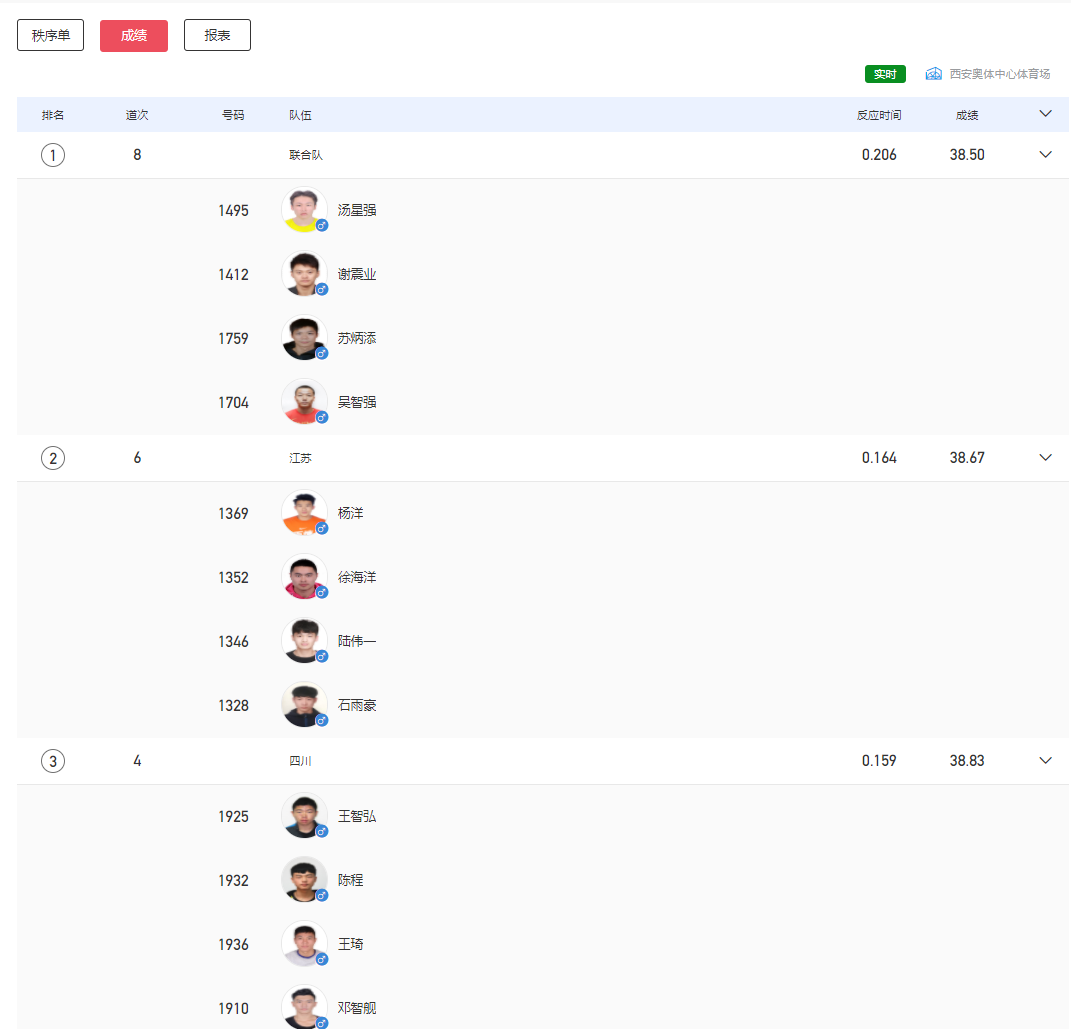Click the rank 3 circle badge
This screenshot has height=1029, width=1071.
53,761
